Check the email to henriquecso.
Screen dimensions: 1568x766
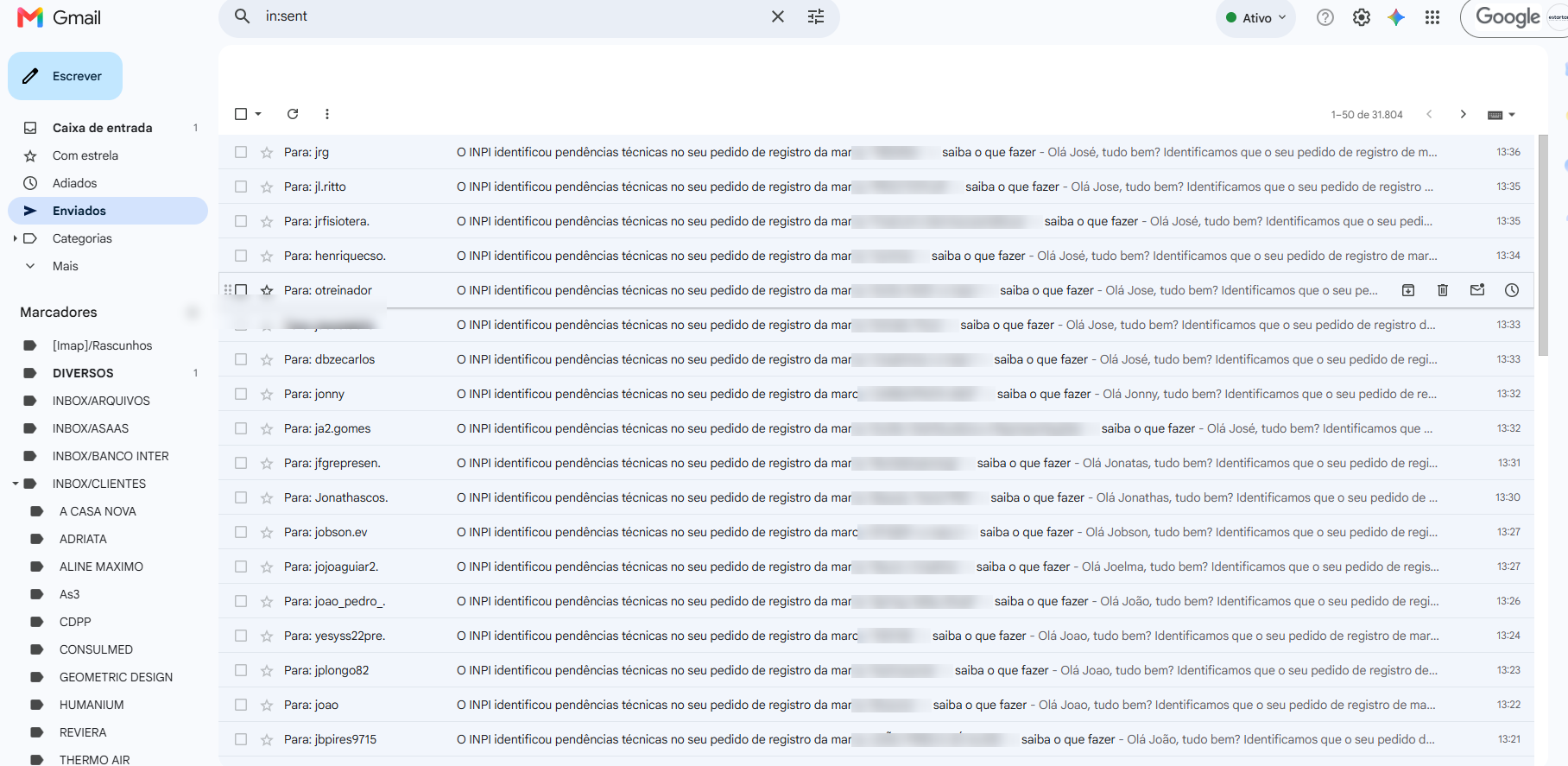coord(241,256)
